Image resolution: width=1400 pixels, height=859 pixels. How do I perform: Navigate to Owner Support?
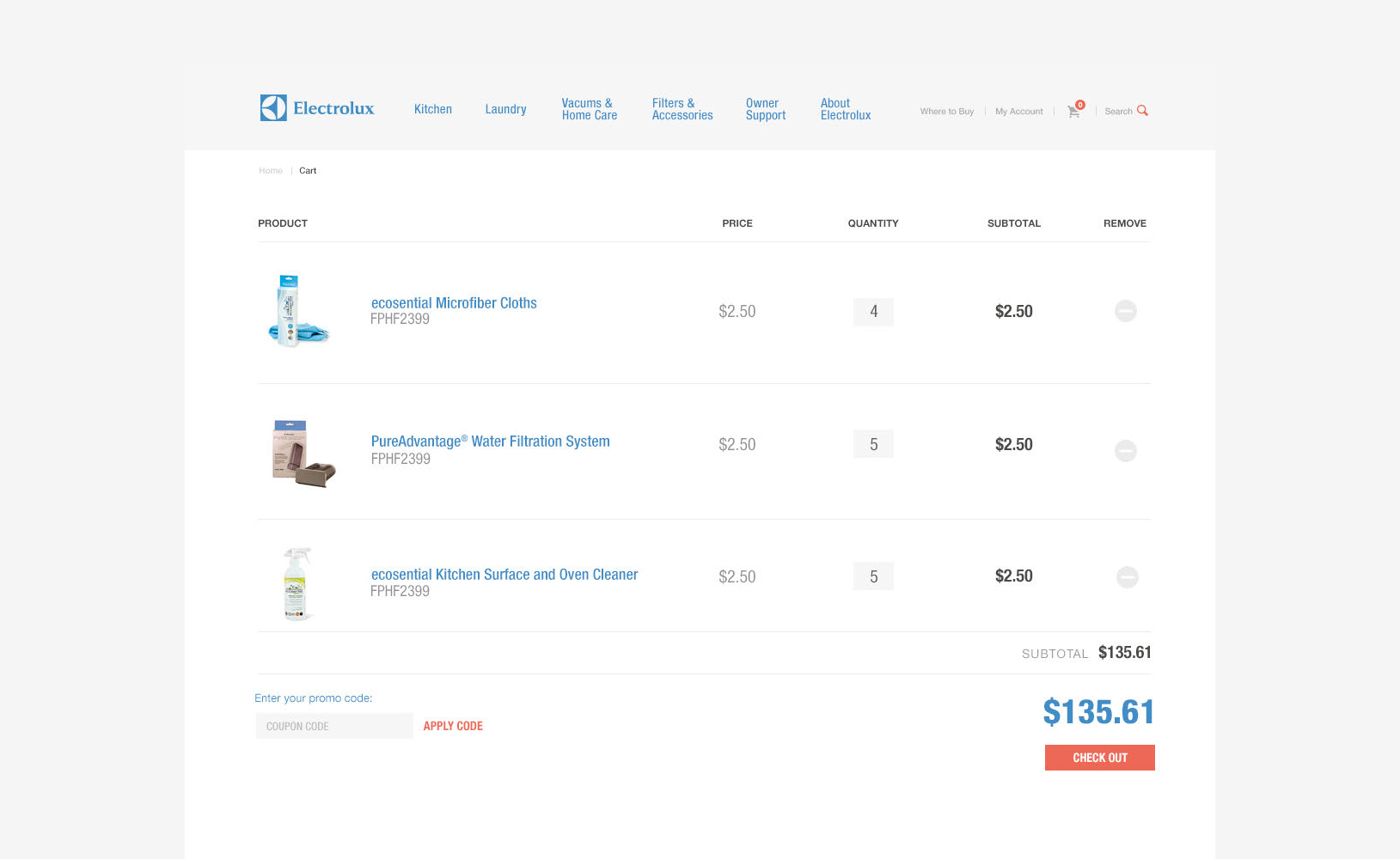click(765, 109)
